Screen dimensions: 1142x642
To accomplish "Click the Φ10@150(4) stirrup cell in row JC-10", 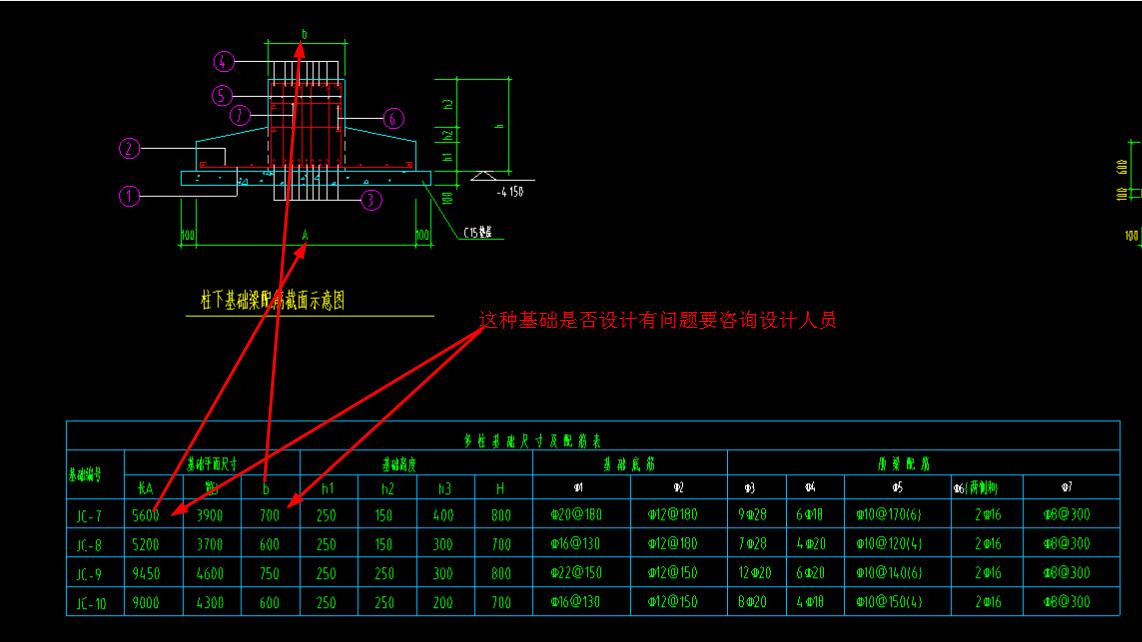I will click(x=889, y=602).
